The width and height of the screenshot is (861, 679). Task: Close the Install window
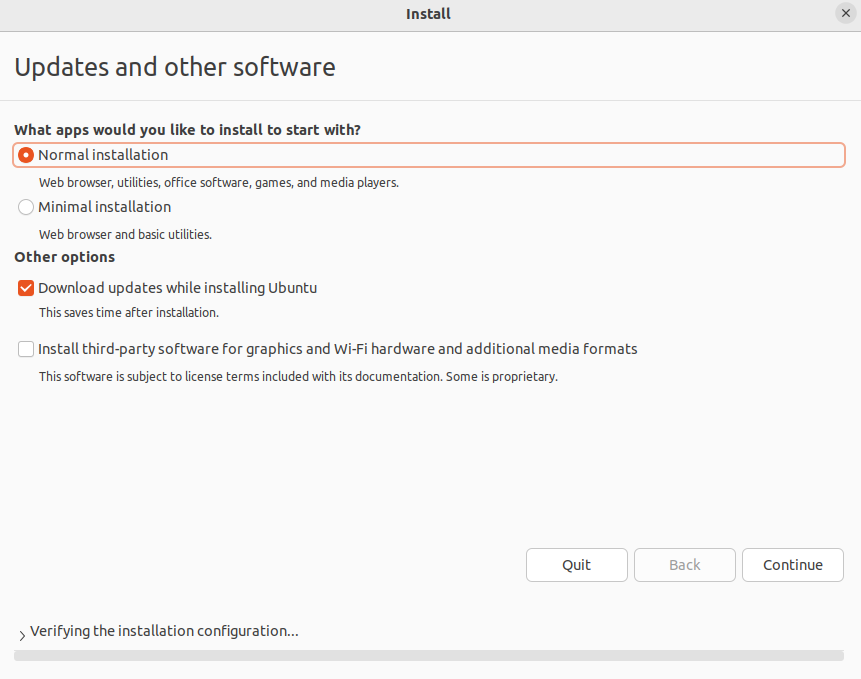(846, 13)
